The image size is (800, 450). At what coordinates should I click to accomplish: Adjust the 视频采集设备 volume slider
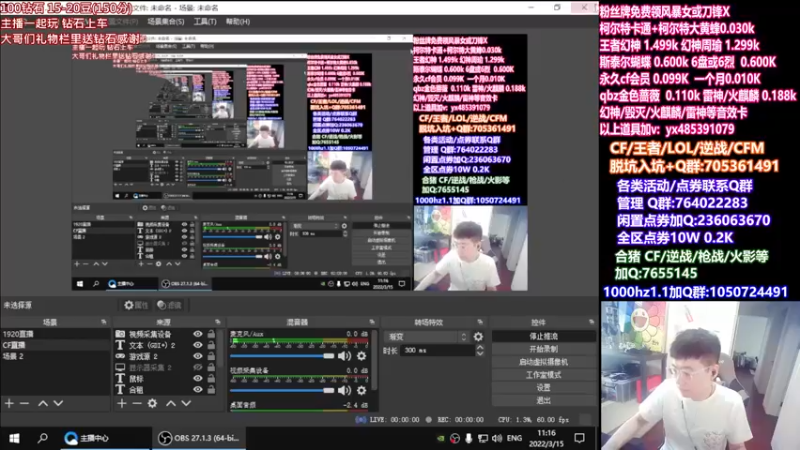pos(282,390)
